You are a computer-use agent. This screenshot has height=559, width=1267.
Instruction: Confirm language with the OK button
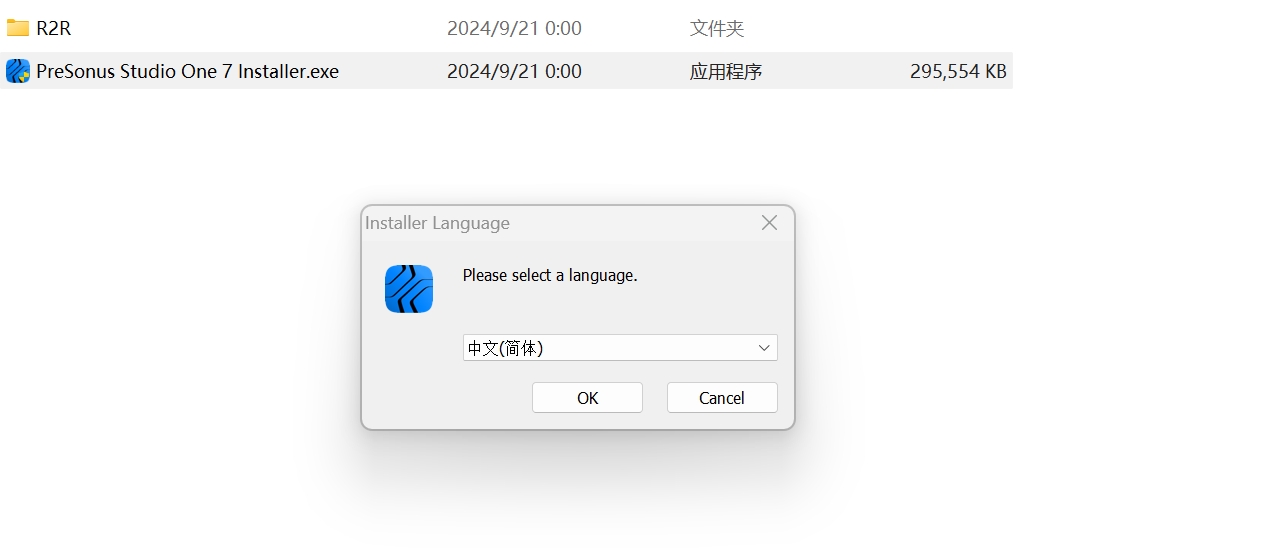[x=587, y=398]
